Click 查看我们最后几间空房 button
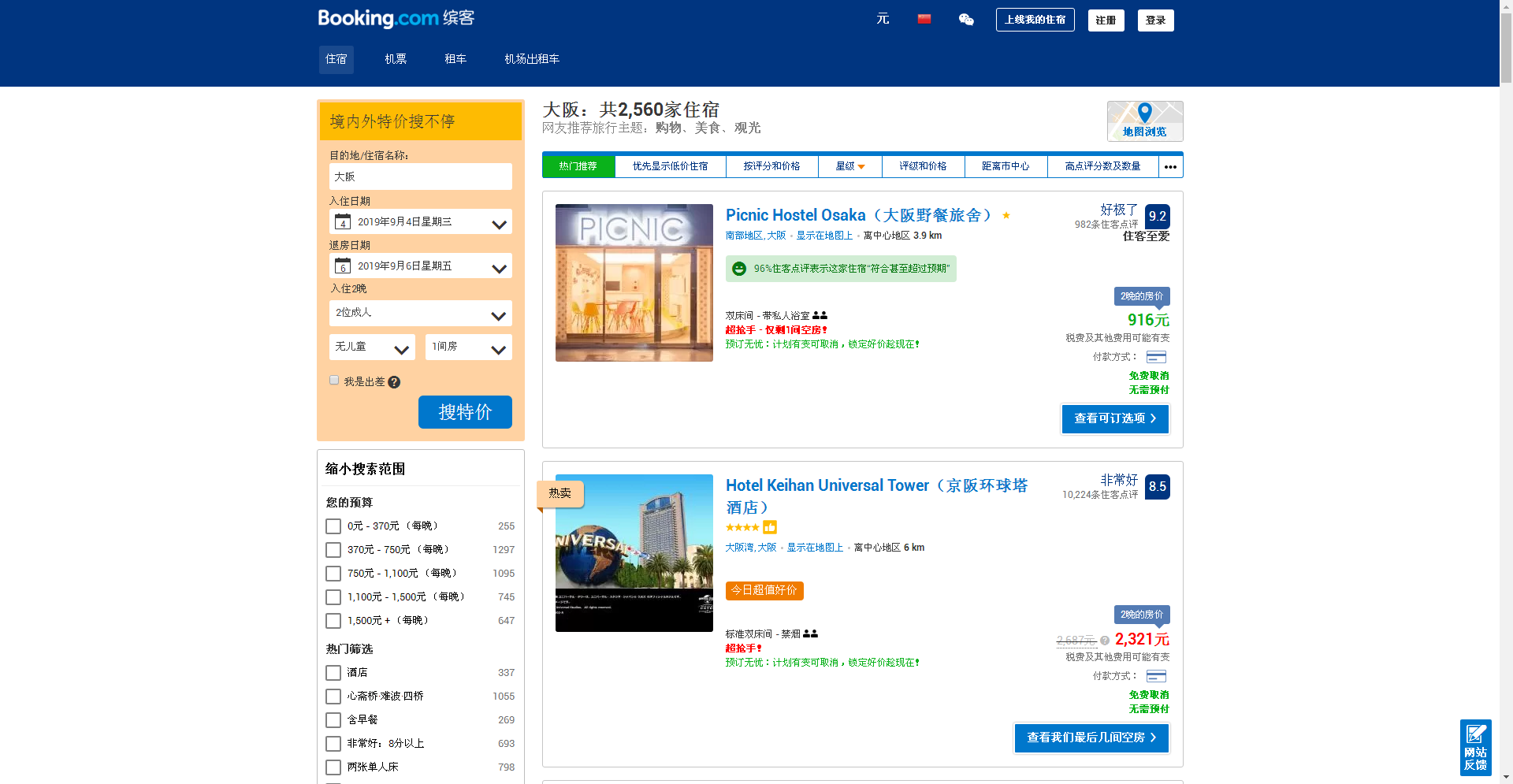This screenshot has width=1513, height=784. point(1091,738)
